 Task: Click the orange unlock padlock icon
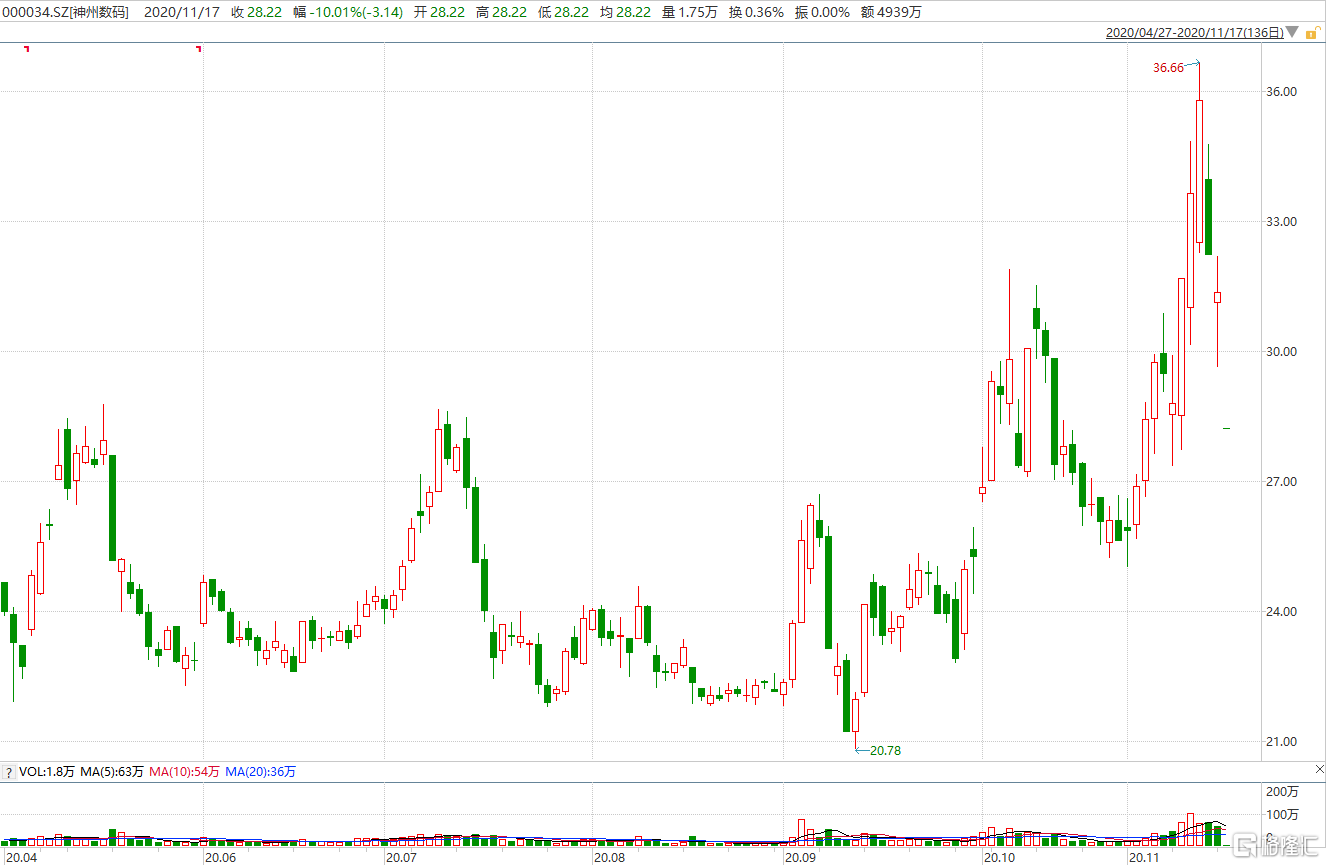[1311, 33]
